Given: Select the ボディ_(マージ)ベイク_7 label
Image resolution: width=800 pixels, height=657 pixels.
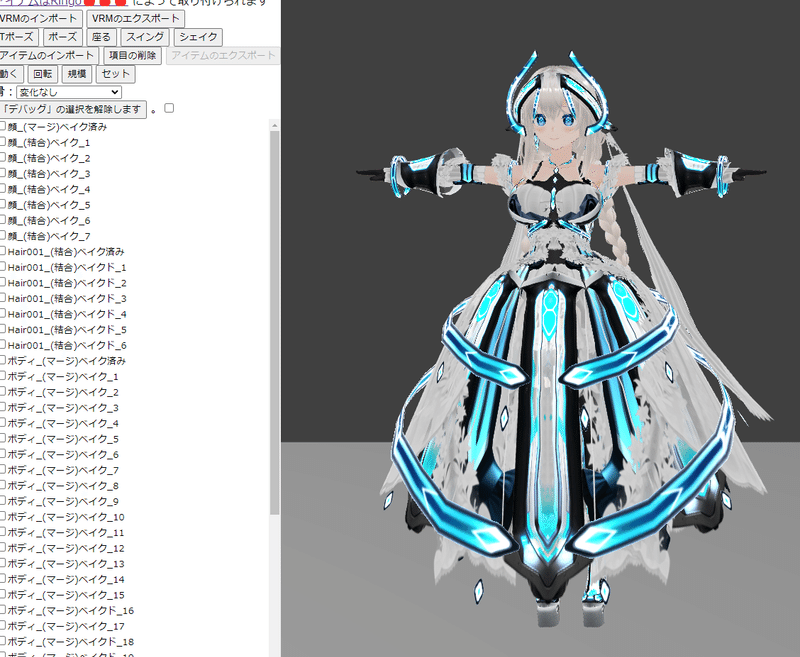Looking at the screenshot, I should 63,470.
